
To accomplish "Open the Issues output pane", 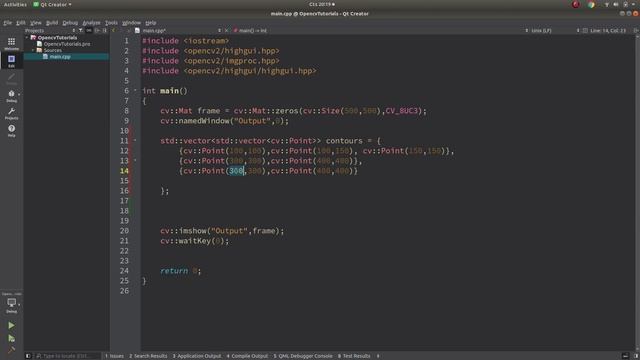I will pyautogui.click(x=114, y=356).
